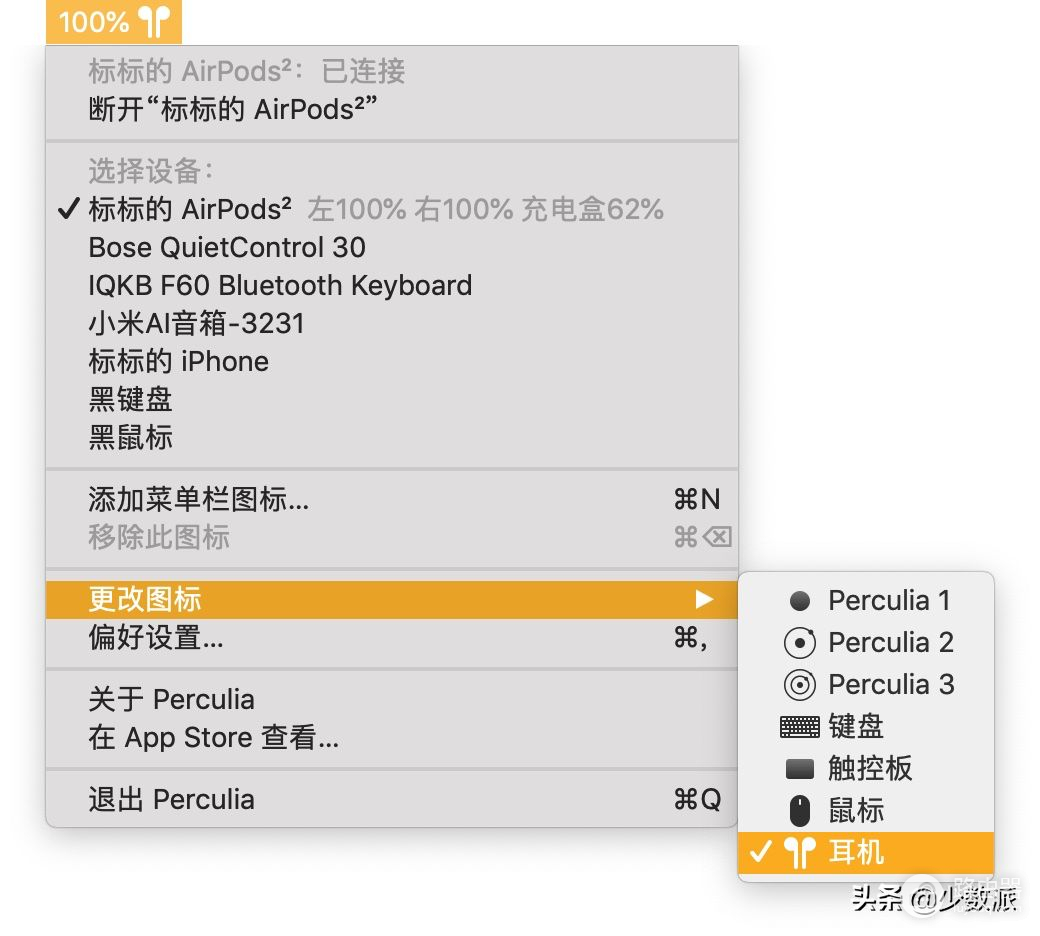Open 关于 Perculia about entry

click(x=171, y=699)
